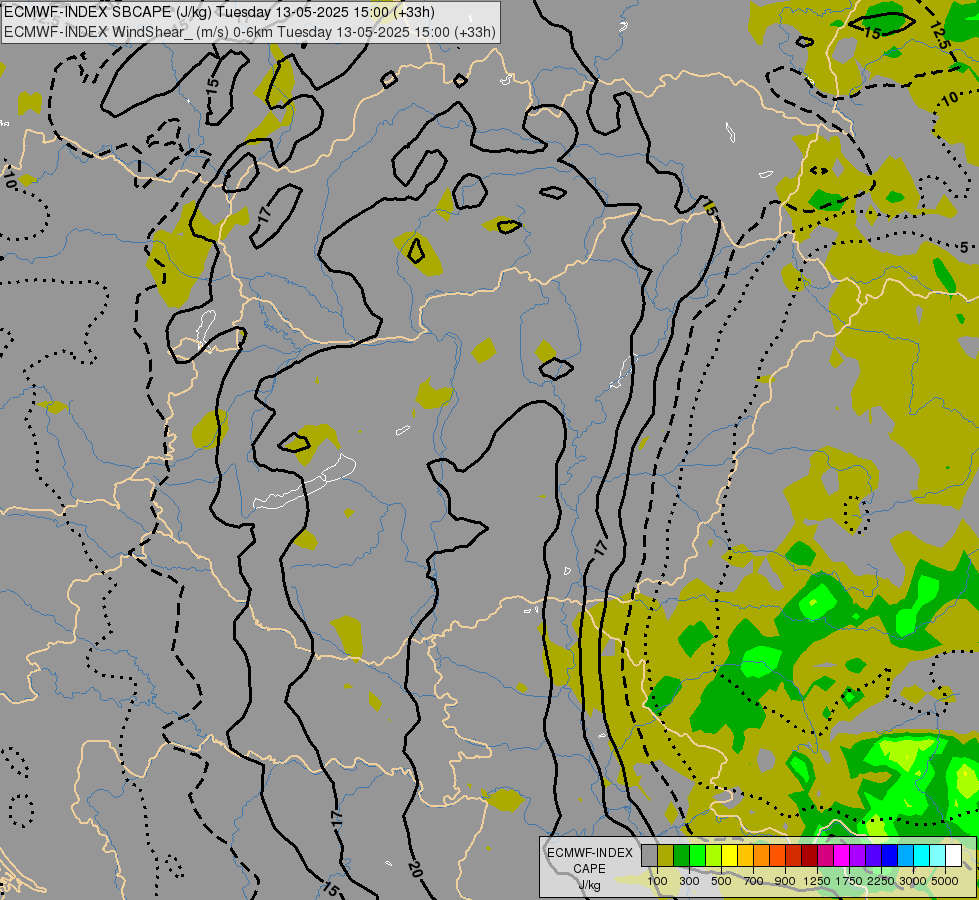Select the "1750" legend scale label
This screenshot has height=900, width=979.
(849, 881)
